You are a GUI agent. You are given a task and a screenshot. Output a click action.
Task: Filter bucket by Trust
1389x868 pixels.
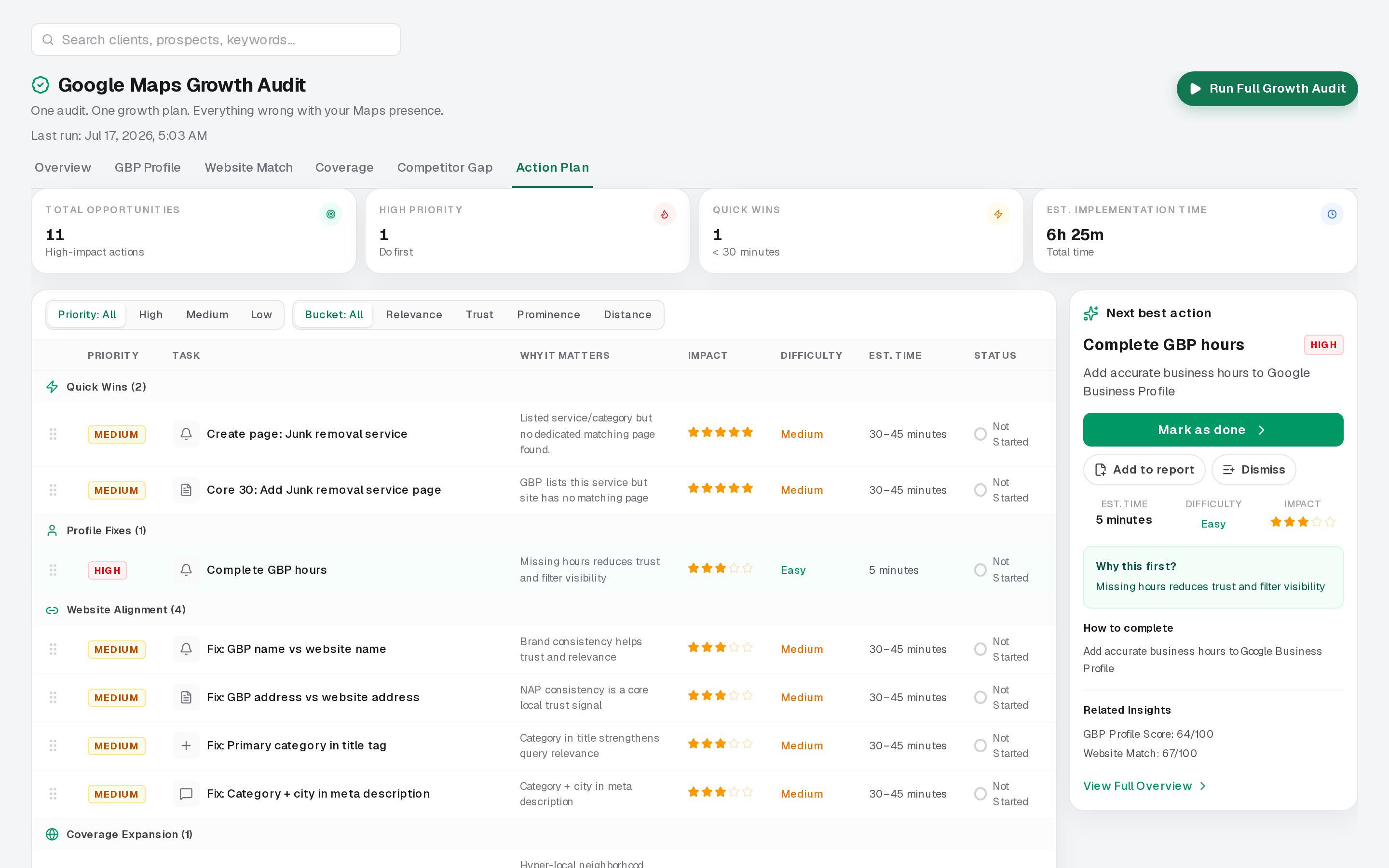(x=479, y=314)
